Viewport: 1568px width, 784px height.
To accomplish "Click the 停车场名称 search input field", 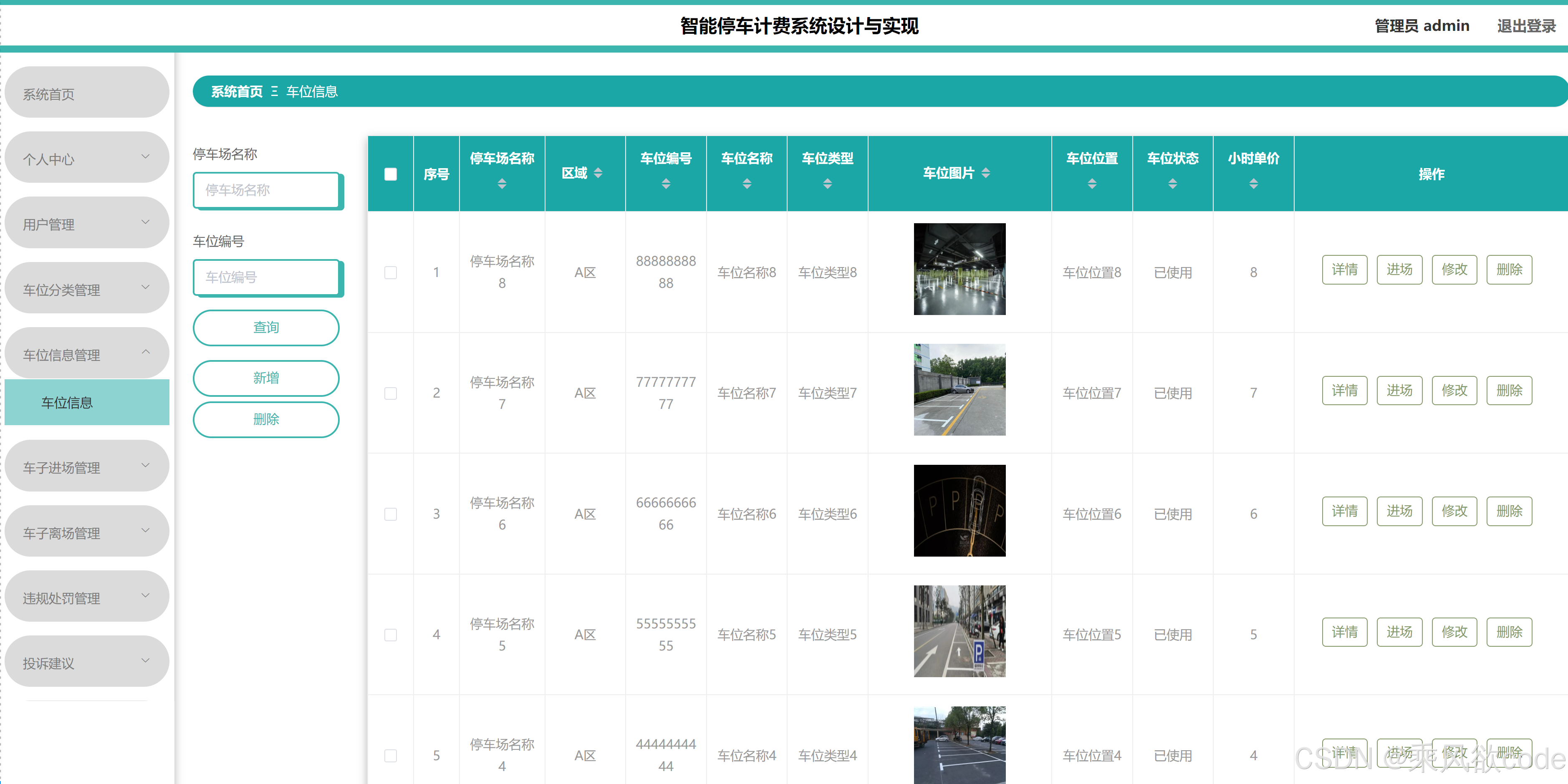I will click(x=265, y=190).
